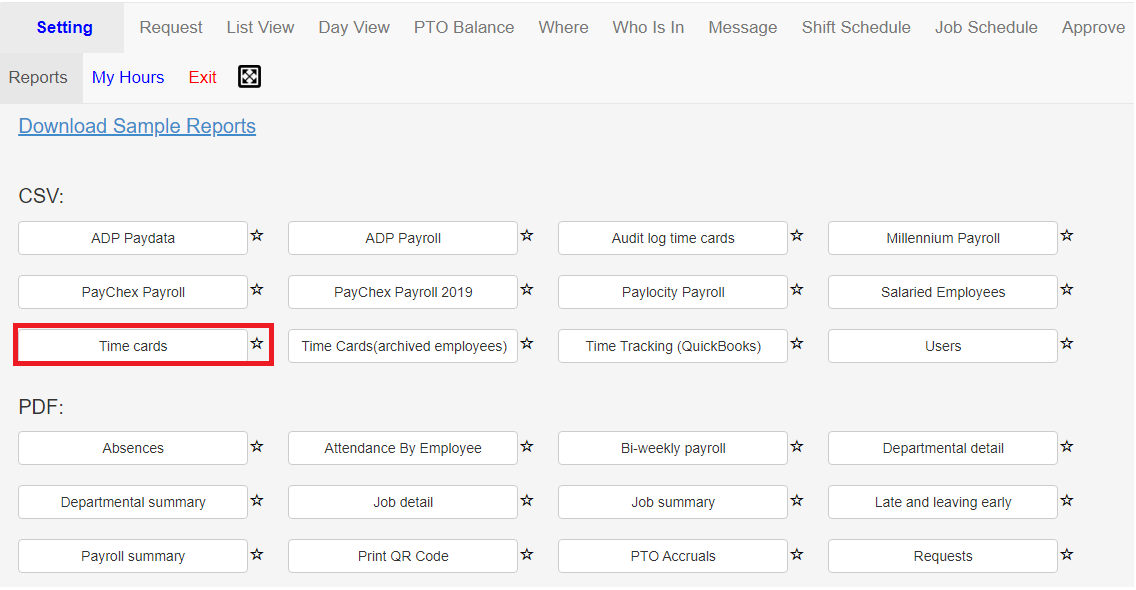Viewport: 1136px width, 590px height.
Task: Run the Departmental summary PDF report
Action: tap(133, 502)
